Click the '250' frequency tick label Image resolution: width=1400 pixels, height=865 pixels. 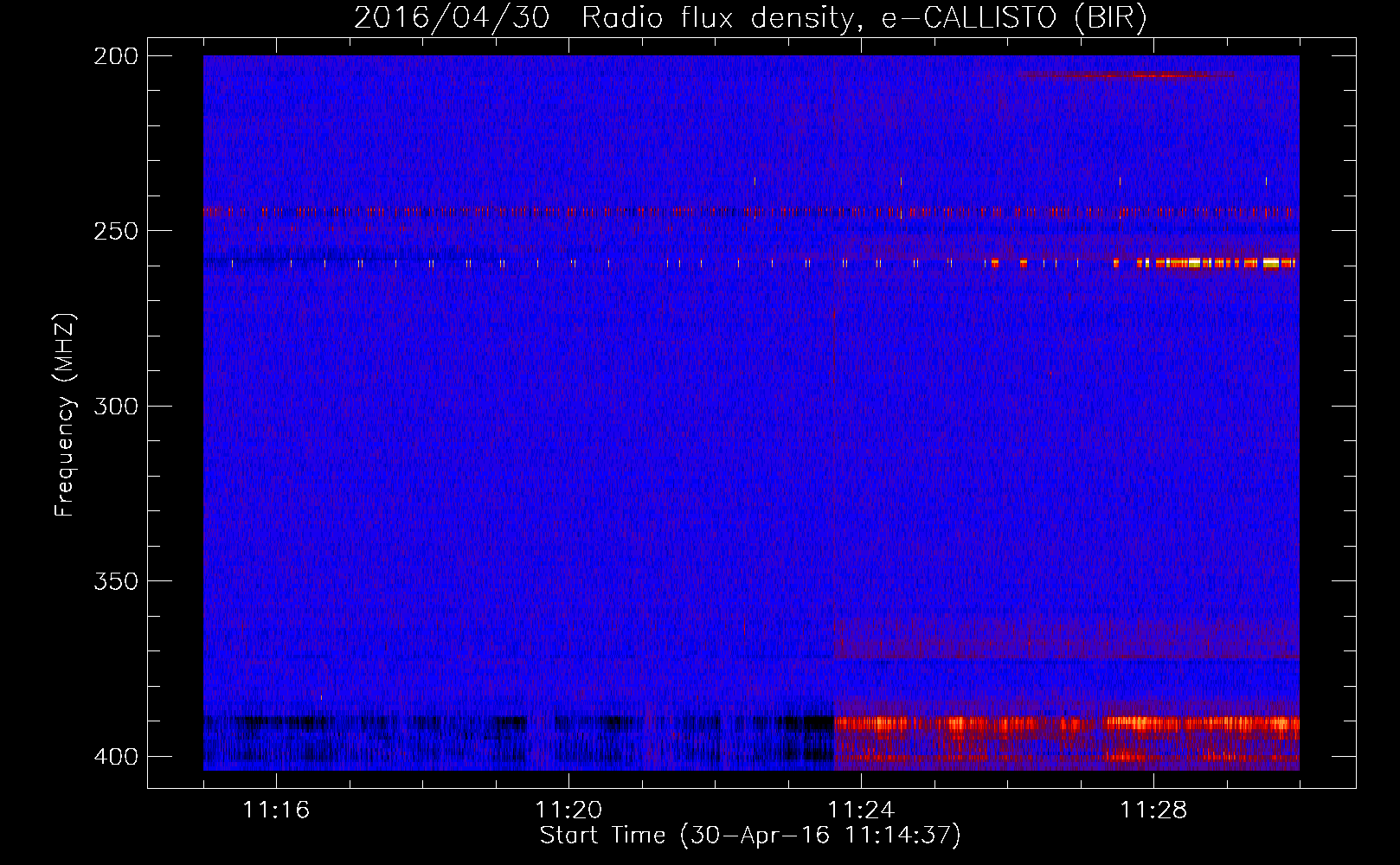point(116,231)
